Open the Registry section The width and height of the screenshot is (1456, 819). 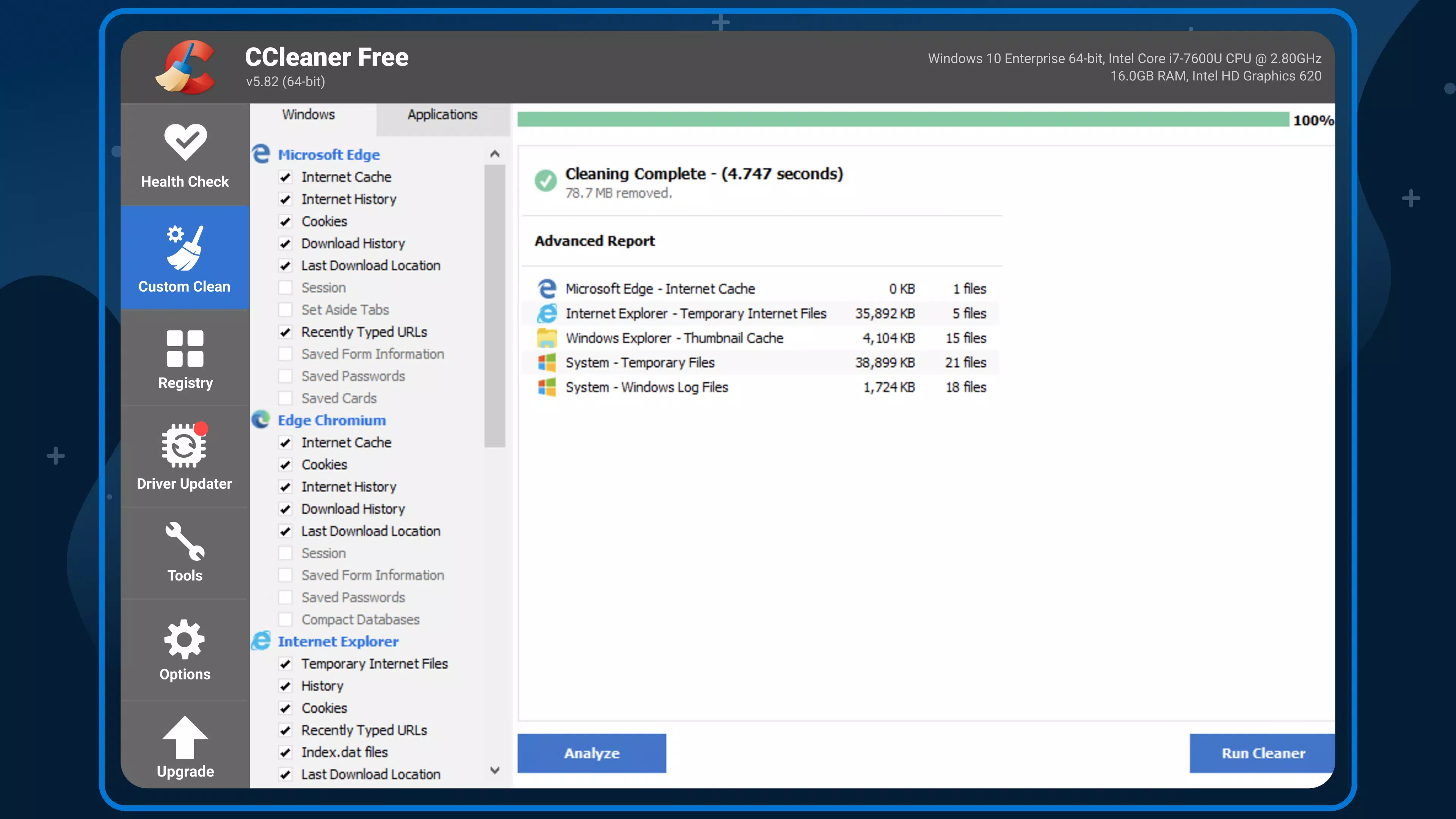(x=185, y=358)
